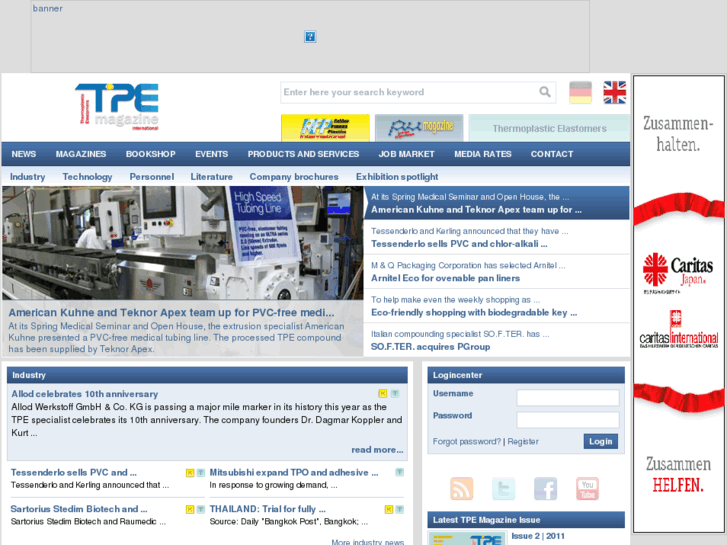Click yellow K tag beside Sartorius Stedim Biotech
Viewport: 727px width, 545px height.
click(190, 509)
